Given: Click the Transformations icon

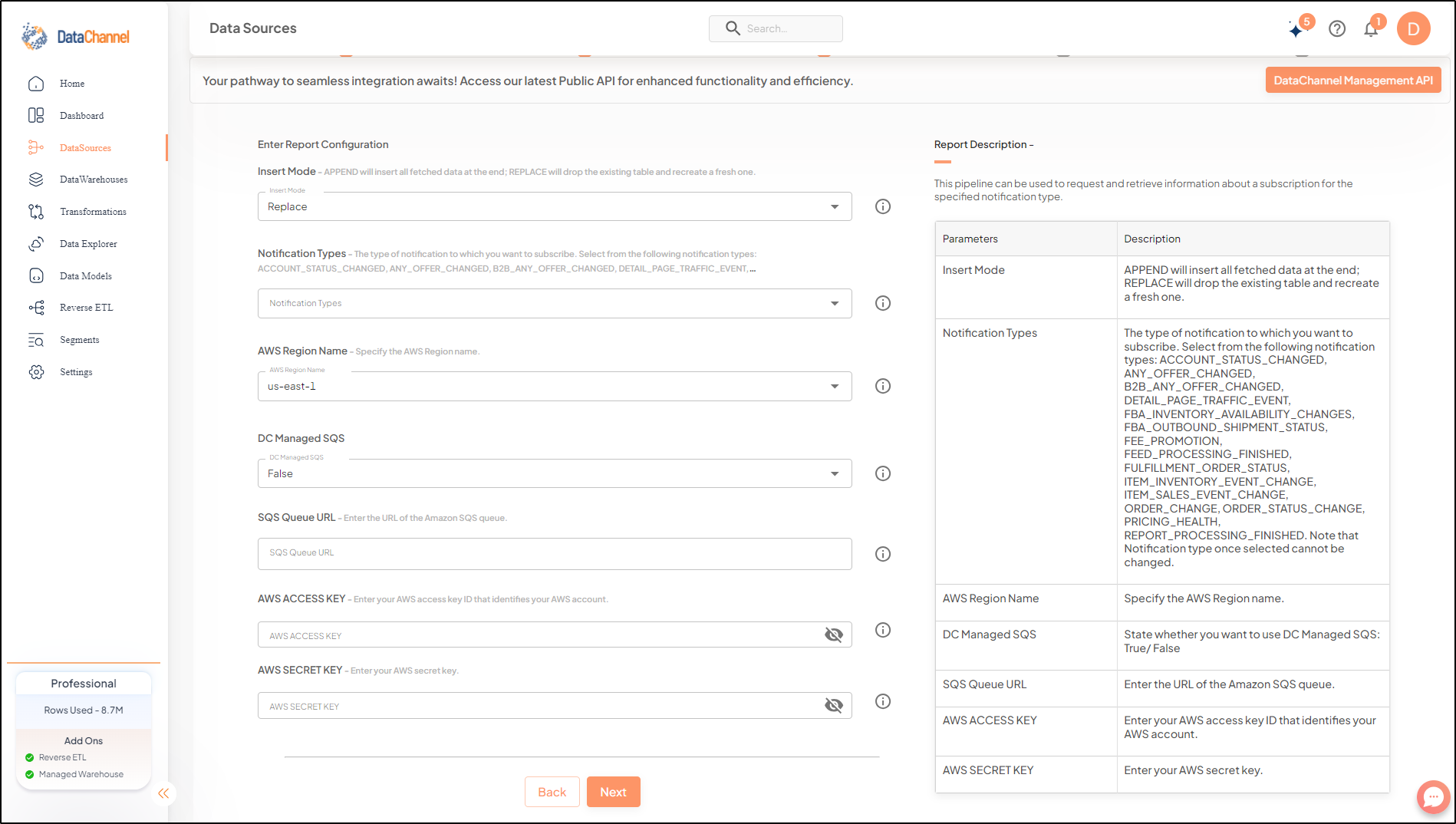Looking at the screenshot, I should 36,212.
